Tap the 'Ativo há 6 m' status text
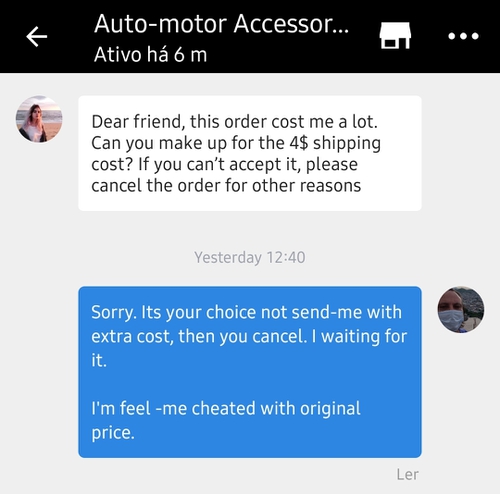 [x=150, y=55]
